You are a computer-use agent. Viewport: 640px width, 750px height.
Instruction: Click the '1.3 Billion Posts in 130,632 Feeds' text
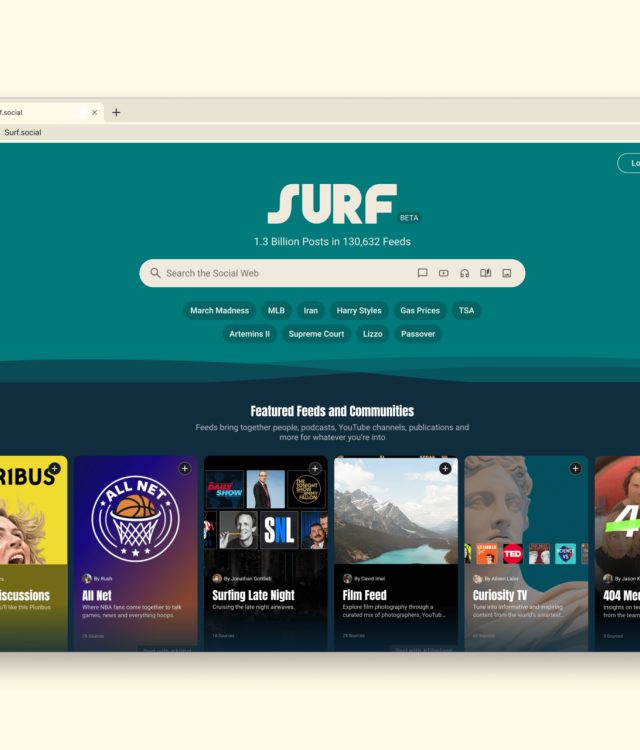pyautogui.click(x=332, y=242)
